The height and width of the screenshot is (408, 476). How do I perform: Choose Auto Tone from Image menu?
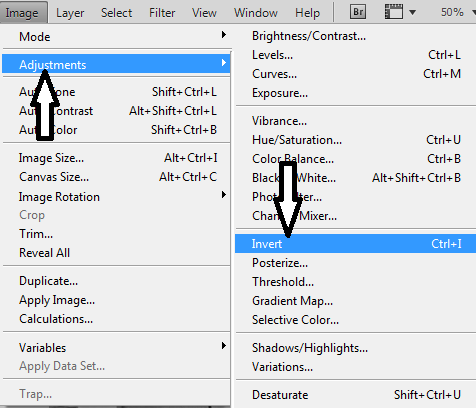click(116, 92)
